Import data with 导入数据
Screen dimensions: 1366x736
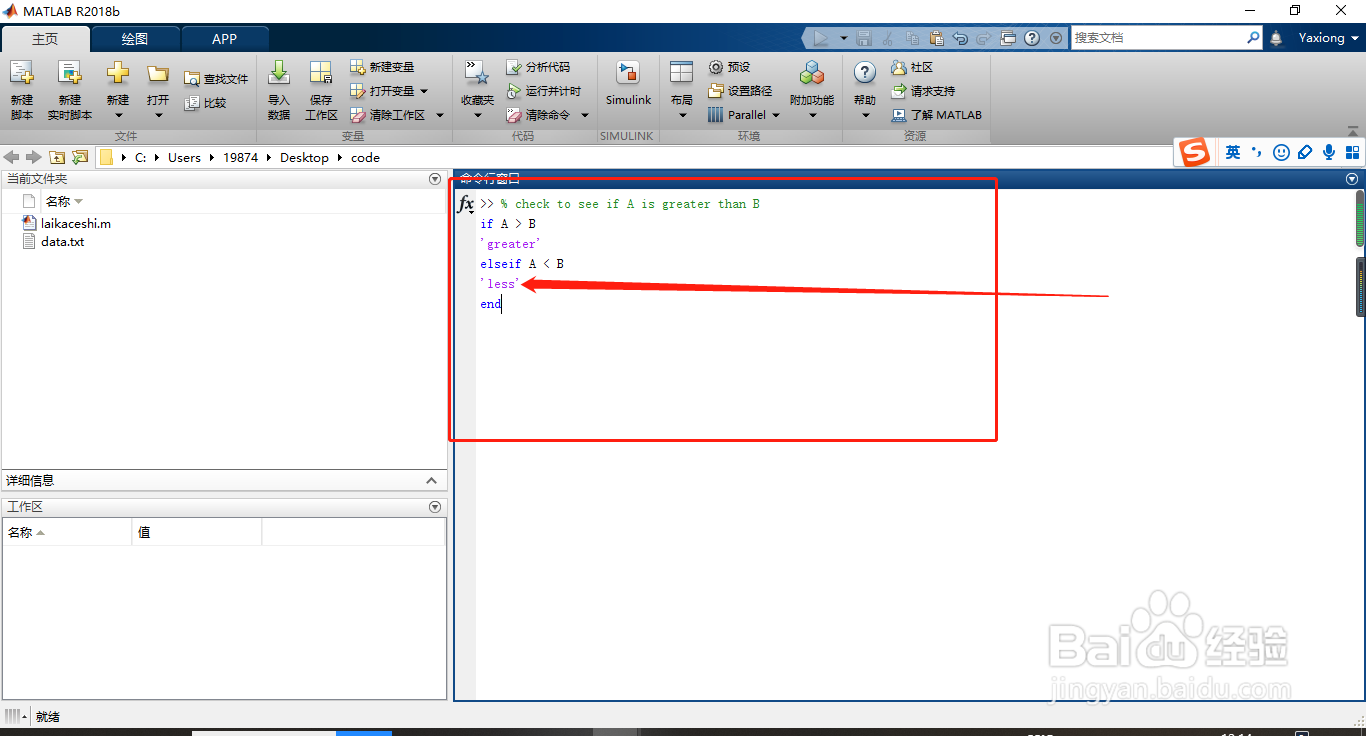coord(279,90)
